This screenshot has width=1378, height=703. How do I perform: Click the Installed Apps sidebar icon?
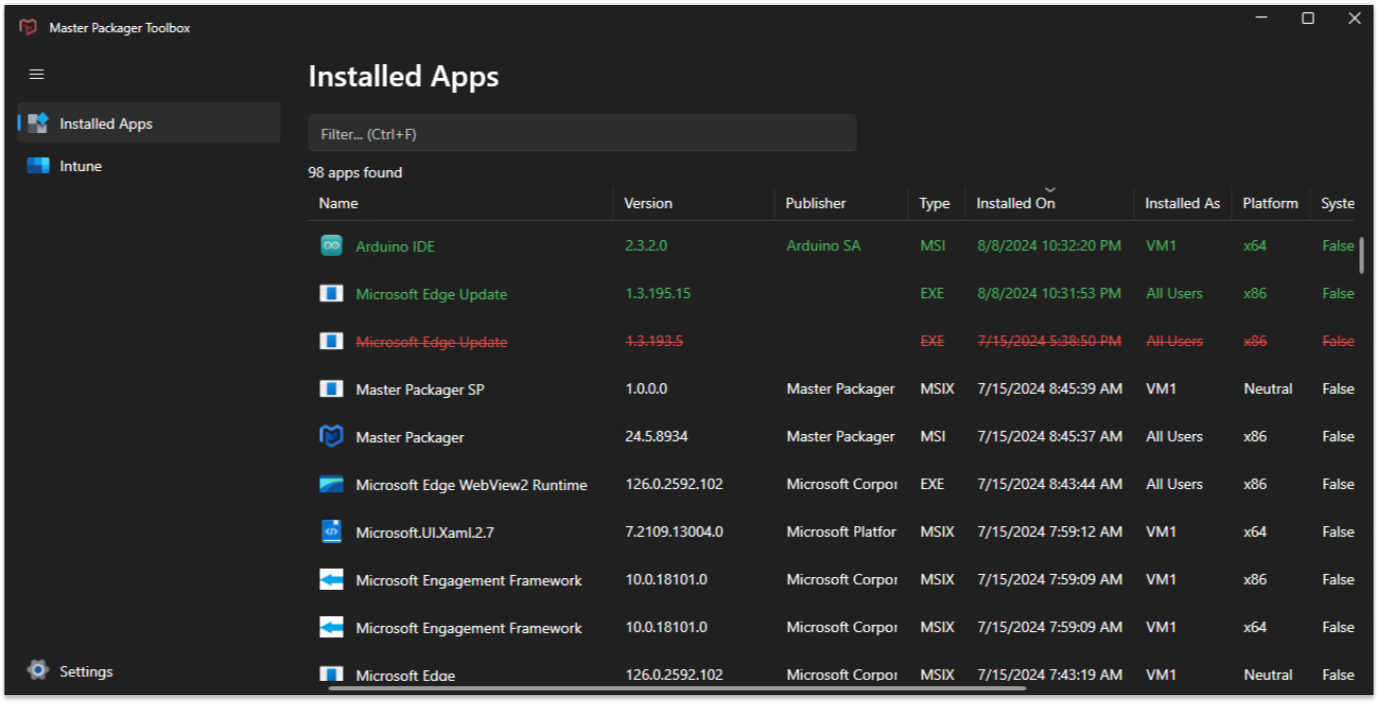coord(38,123)
